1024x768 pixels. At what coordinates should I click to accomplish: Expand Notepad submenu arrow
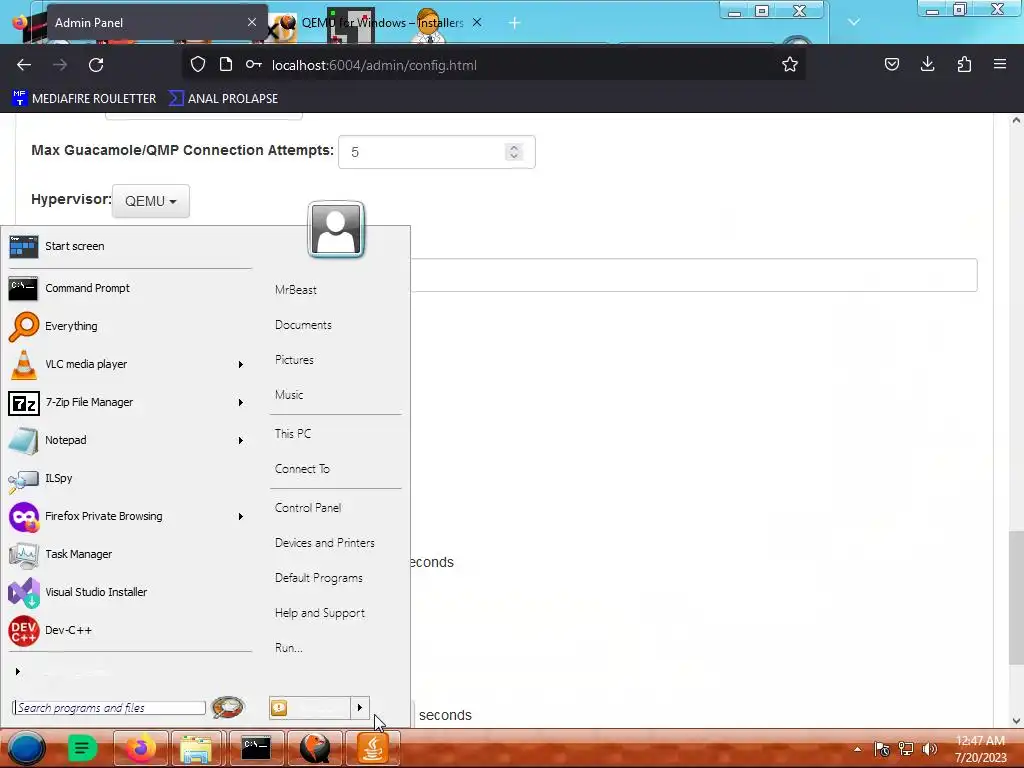tap(240, 441)
